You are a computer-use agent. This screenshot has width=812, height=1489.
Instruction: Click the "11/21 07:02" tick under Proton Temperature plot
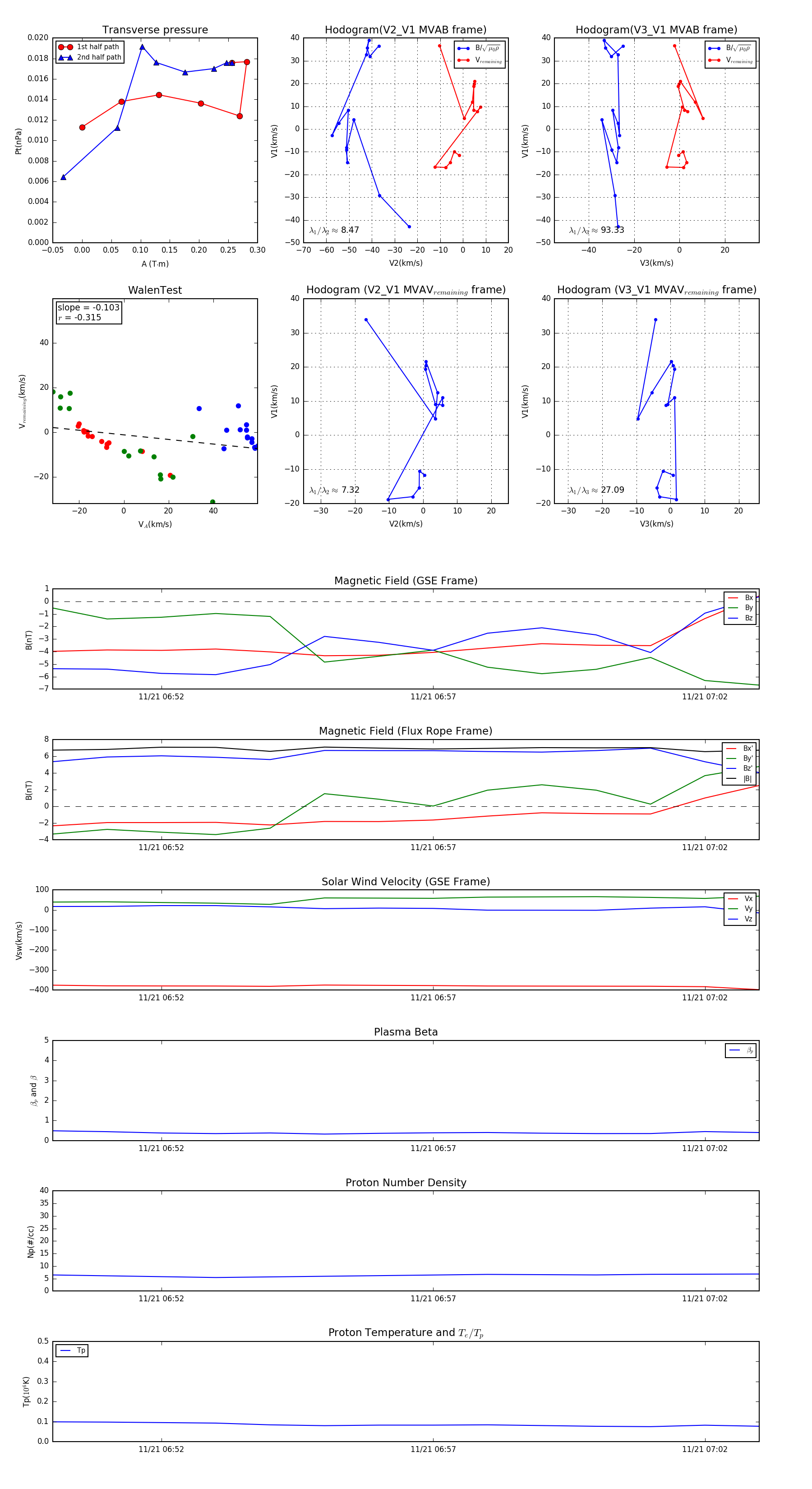click(705, 1449)
